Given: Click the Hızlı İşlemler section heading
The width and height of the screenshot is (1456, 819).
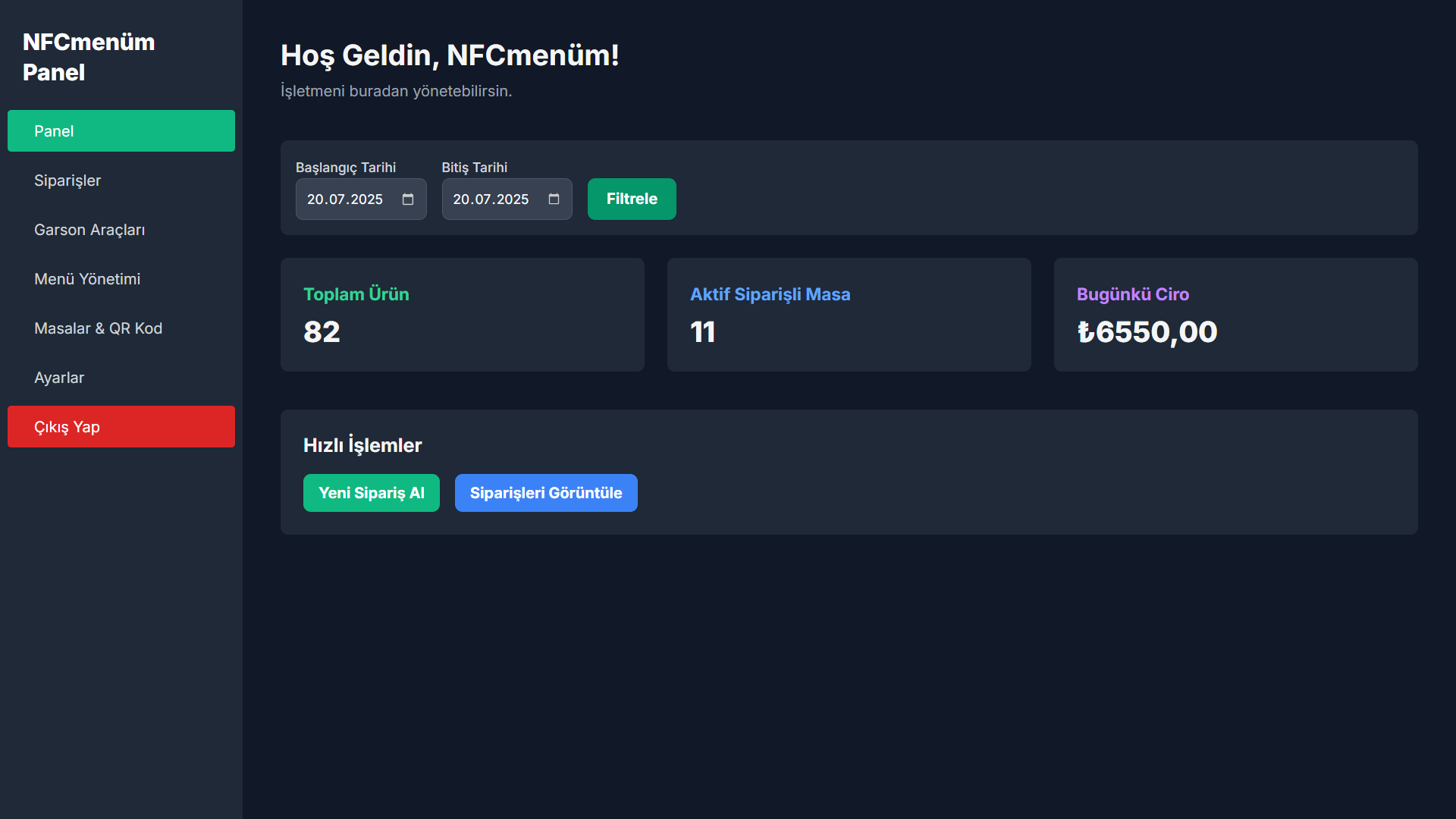Looking at the screenshot, I should click(x=362, y=445).
